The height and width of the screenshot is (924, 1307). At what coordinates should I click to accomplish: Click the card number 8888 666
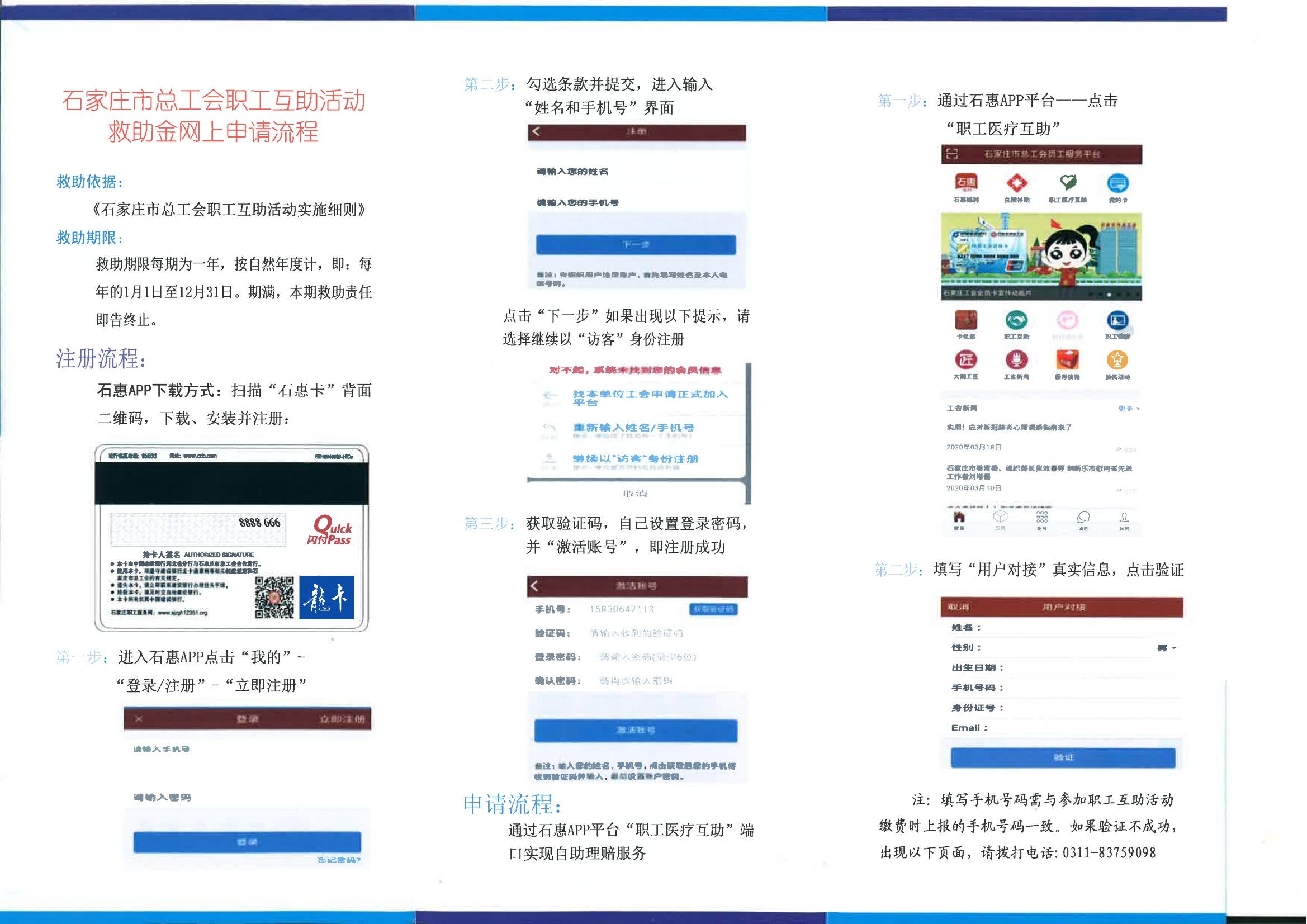[x=259, y=523]
